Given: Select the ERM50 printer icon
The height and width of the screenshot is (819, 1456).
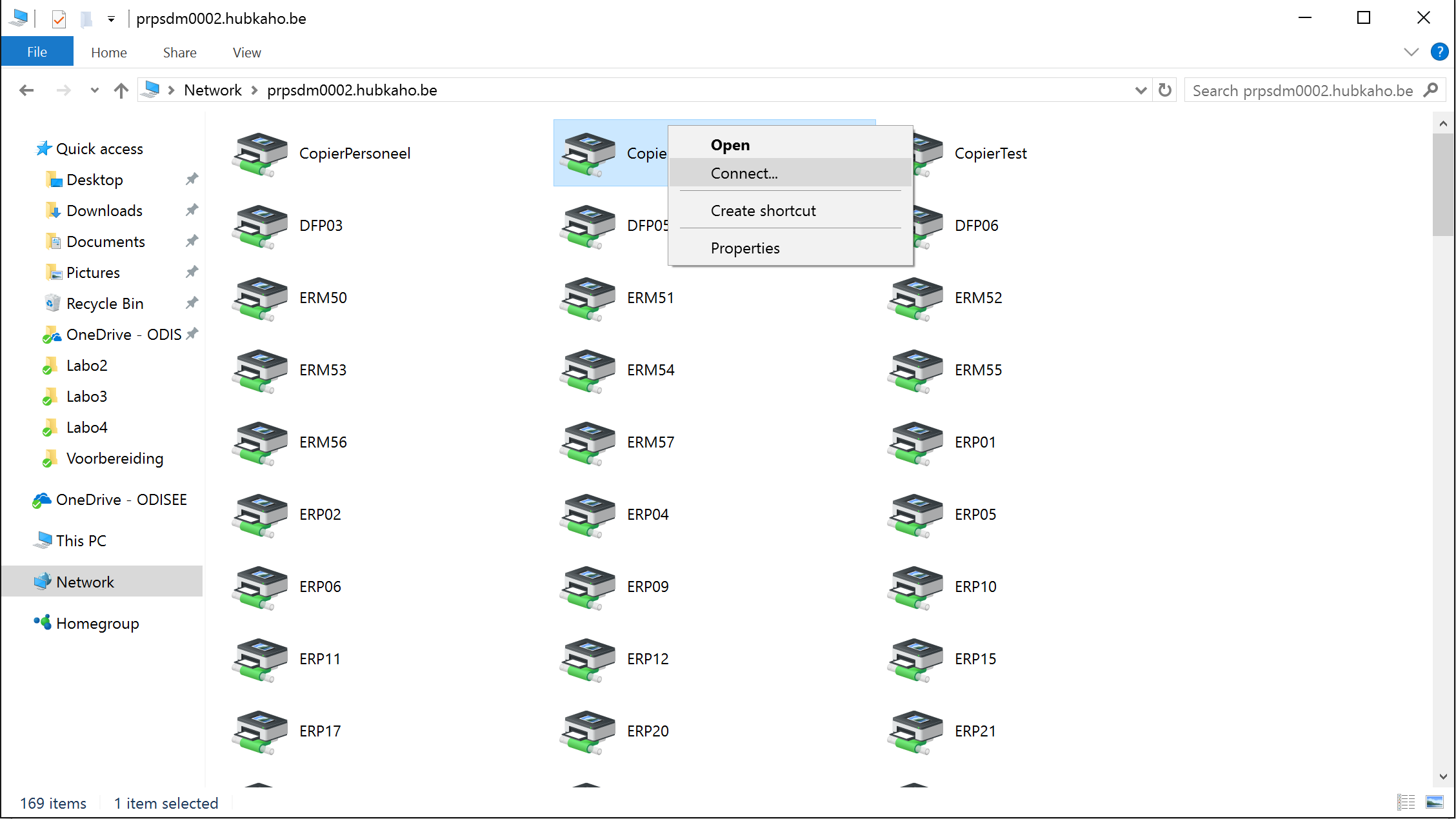Looking at the screenshot, I should [260, 299].
